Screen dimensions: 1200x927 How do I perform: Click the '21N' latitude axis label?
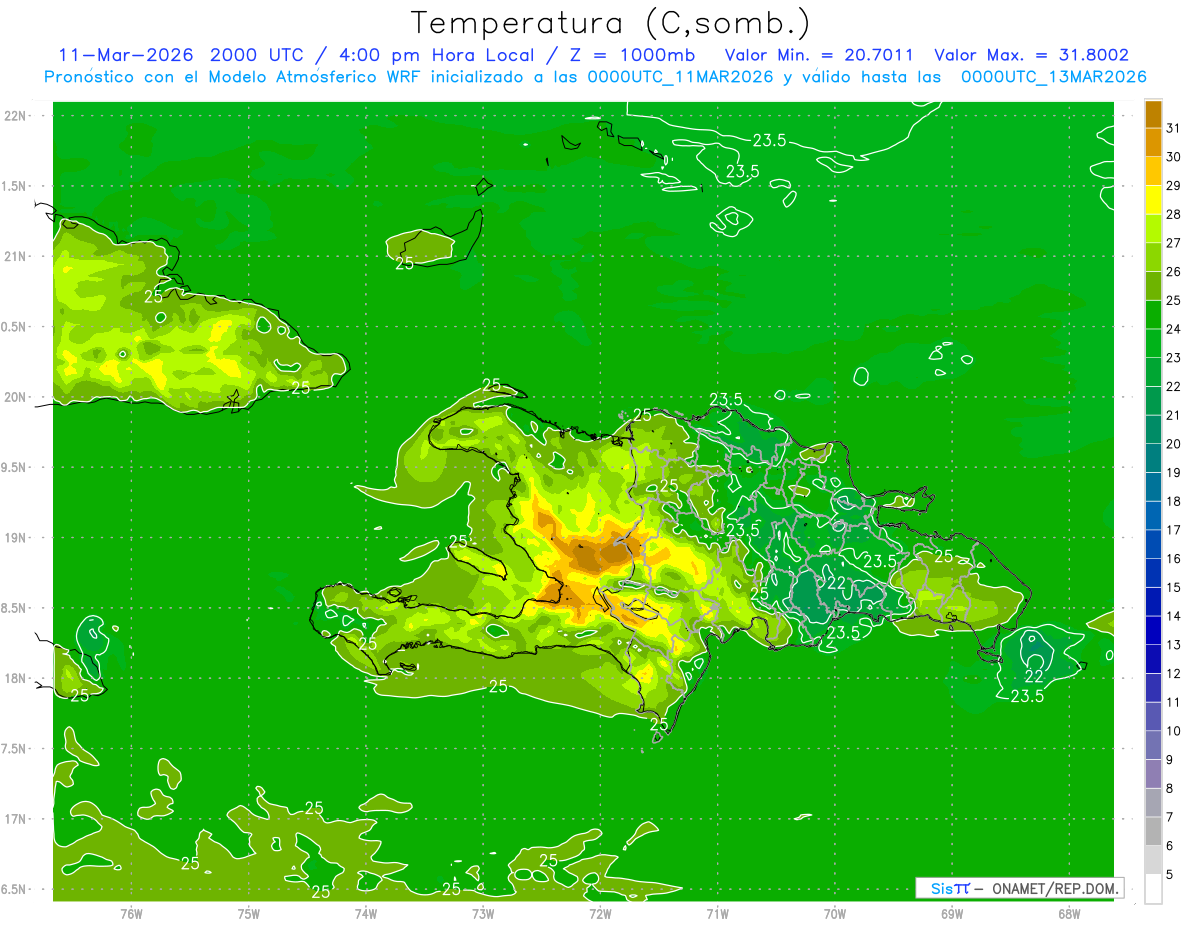click(16, 256)
